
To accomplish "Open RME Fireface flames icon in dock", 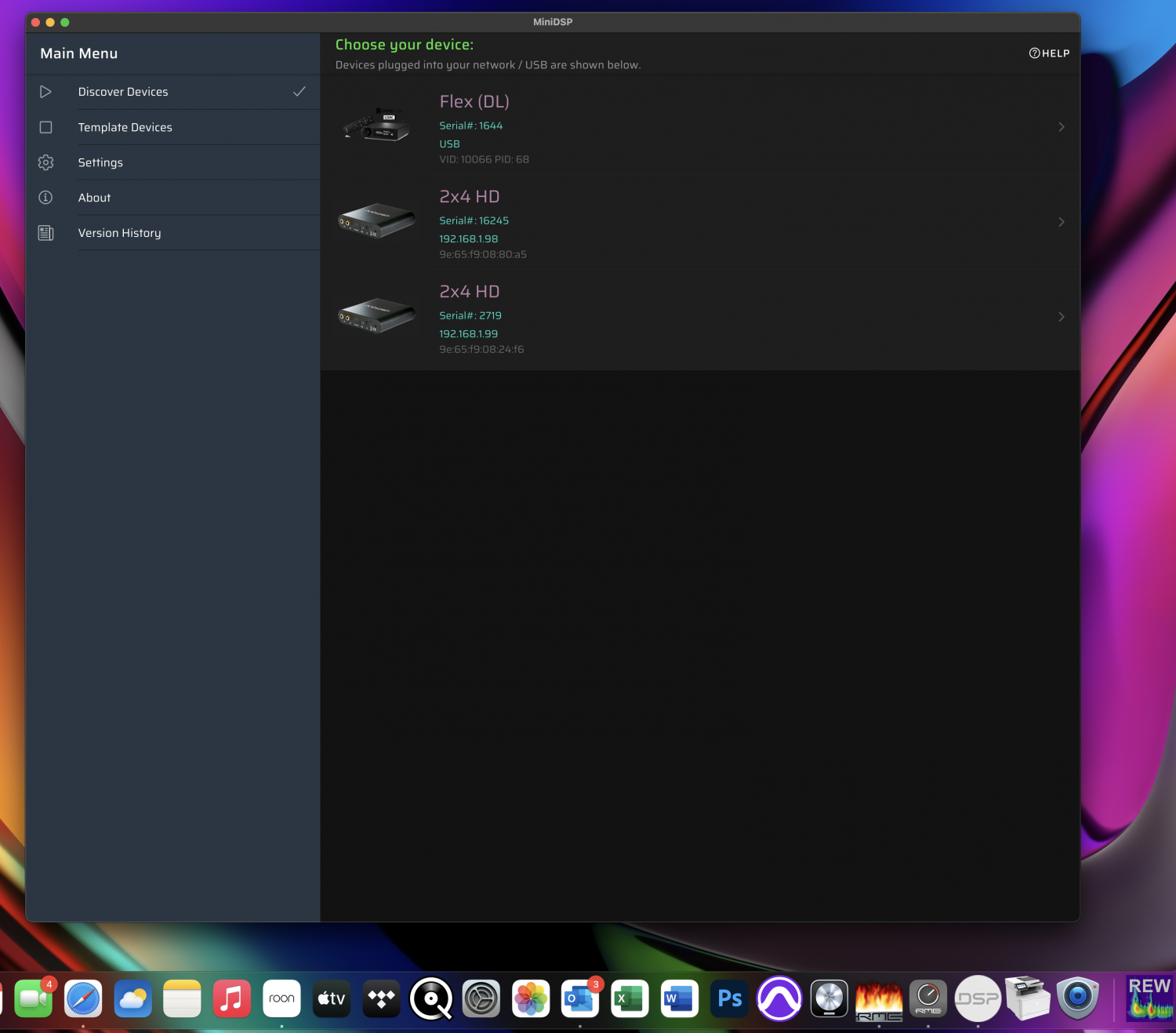I will [879, 1000].
